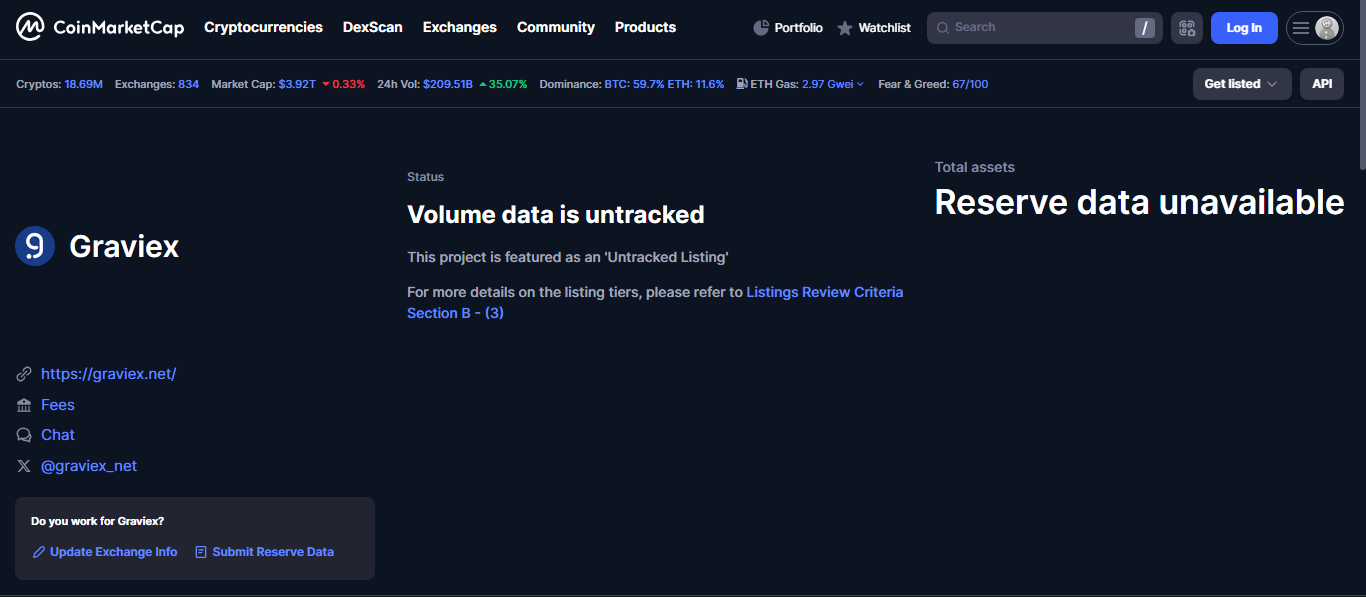Viewport: 1366px width, 597px height.
Task: Click the Dominance BTC 59.7% ETH 11.6% value
Action: [664, 84]
